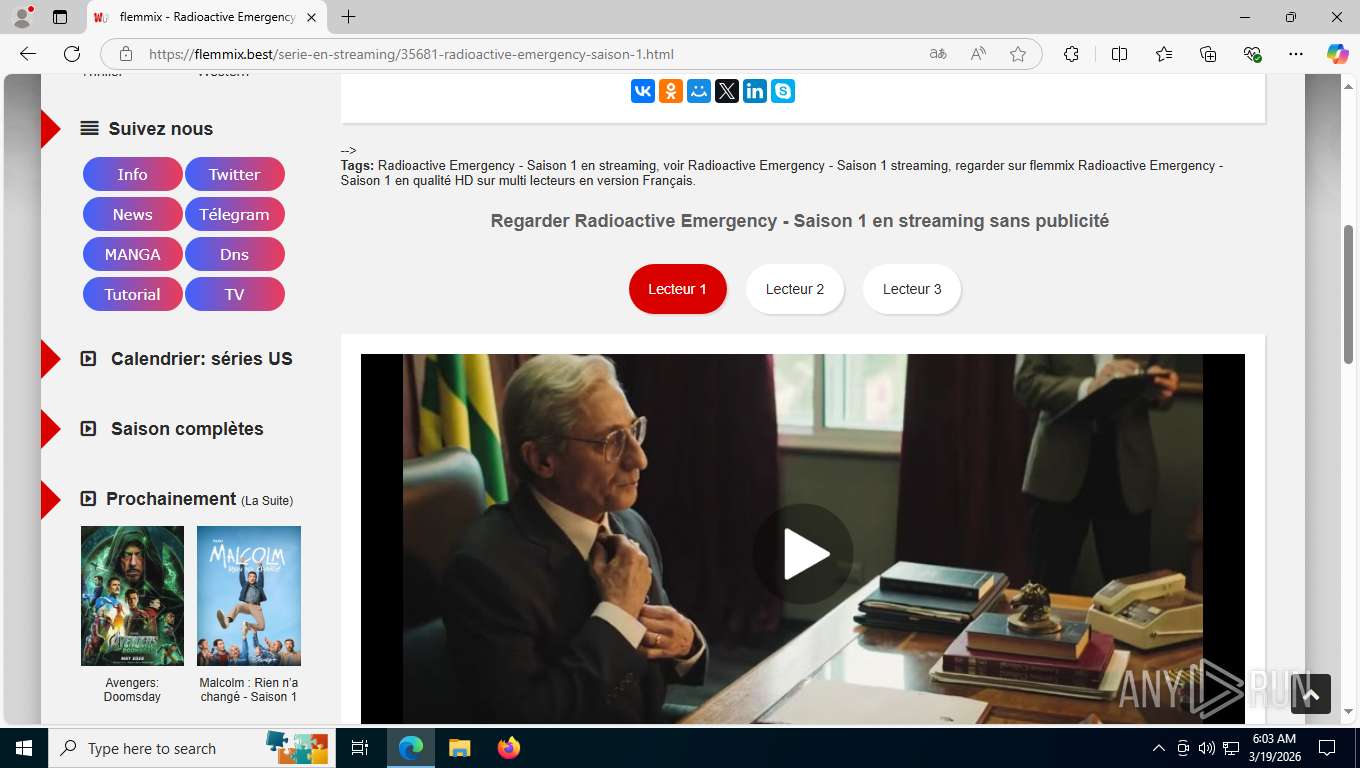Viewport: 1360px width, 768px height.
Task: Open the favorites list icon
Action: point(1164,54)
